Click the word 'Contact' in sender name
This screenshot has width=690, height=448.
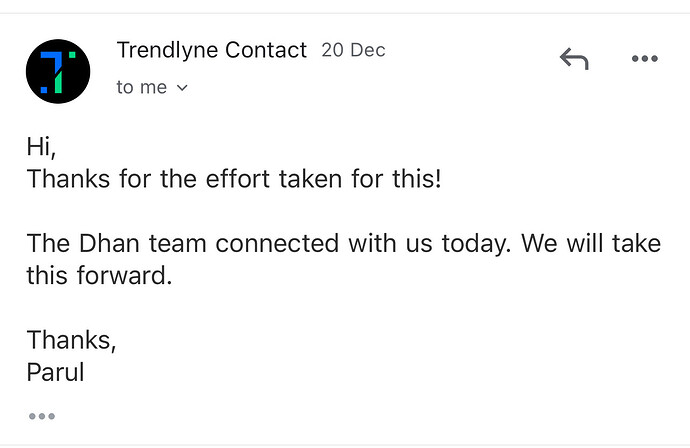[266, 50]
